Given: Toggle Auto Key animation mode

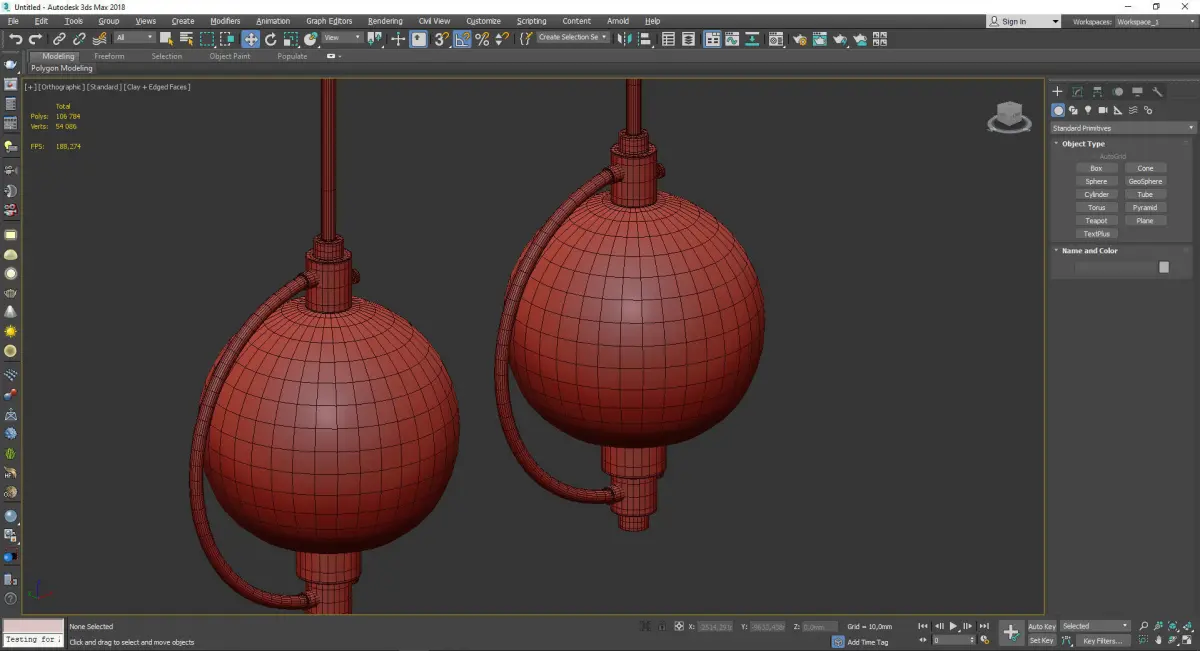Looking at the screenshot, I should point(1041,626).
